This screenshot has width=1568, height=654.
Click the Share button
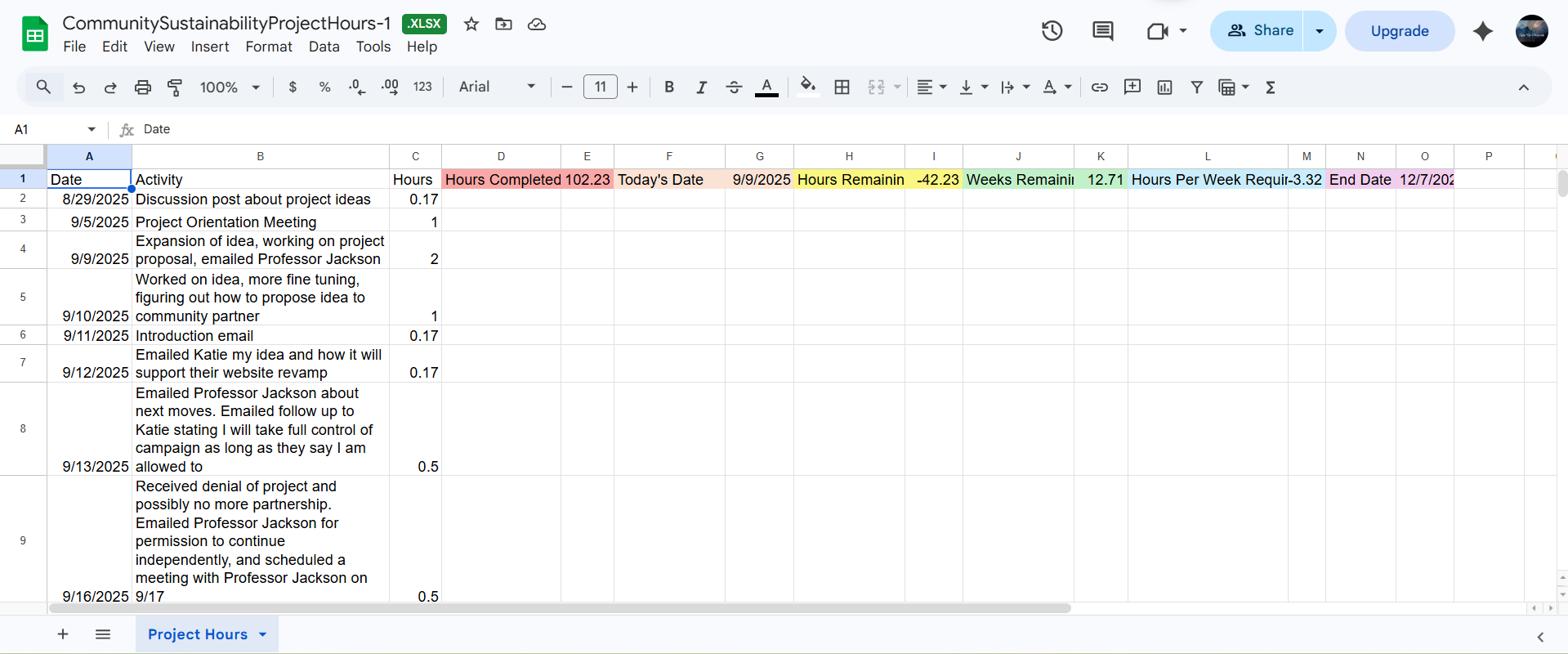coord(1257,31)
